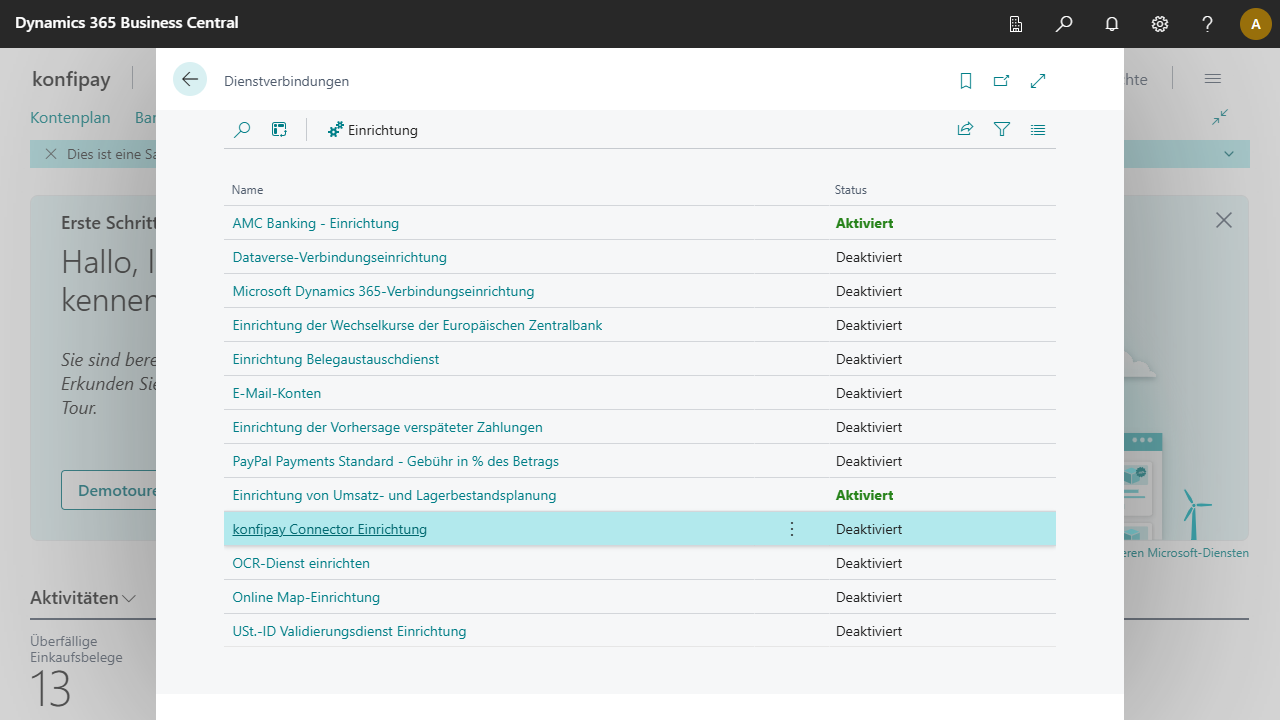1280x720 pixels.
Task: Open the filter pane funnel icon
Action: 1001,130
